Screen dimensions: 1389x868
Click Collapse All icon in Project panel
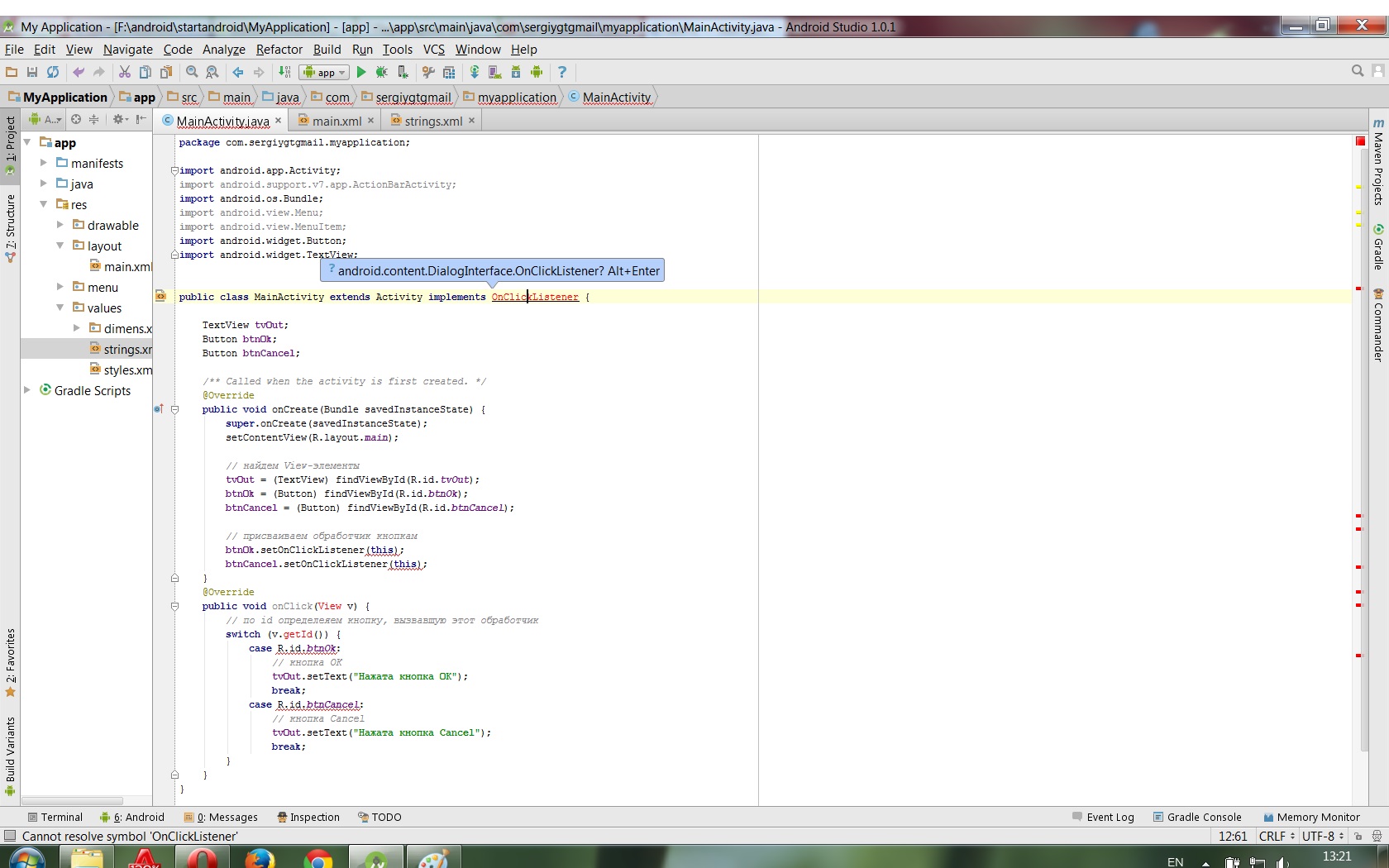pos(94,119)
